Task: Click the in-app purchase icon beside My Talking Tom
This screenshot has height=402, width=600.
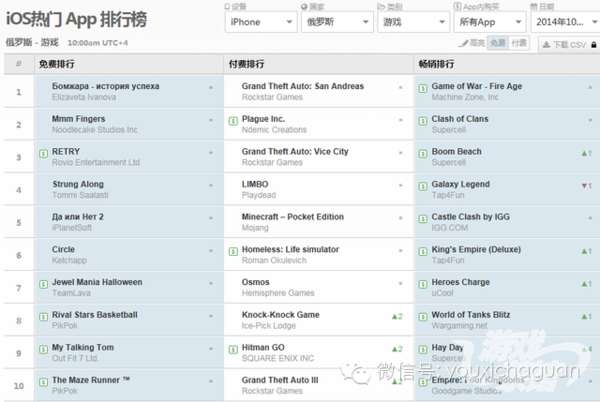Action: pos(43,349)
